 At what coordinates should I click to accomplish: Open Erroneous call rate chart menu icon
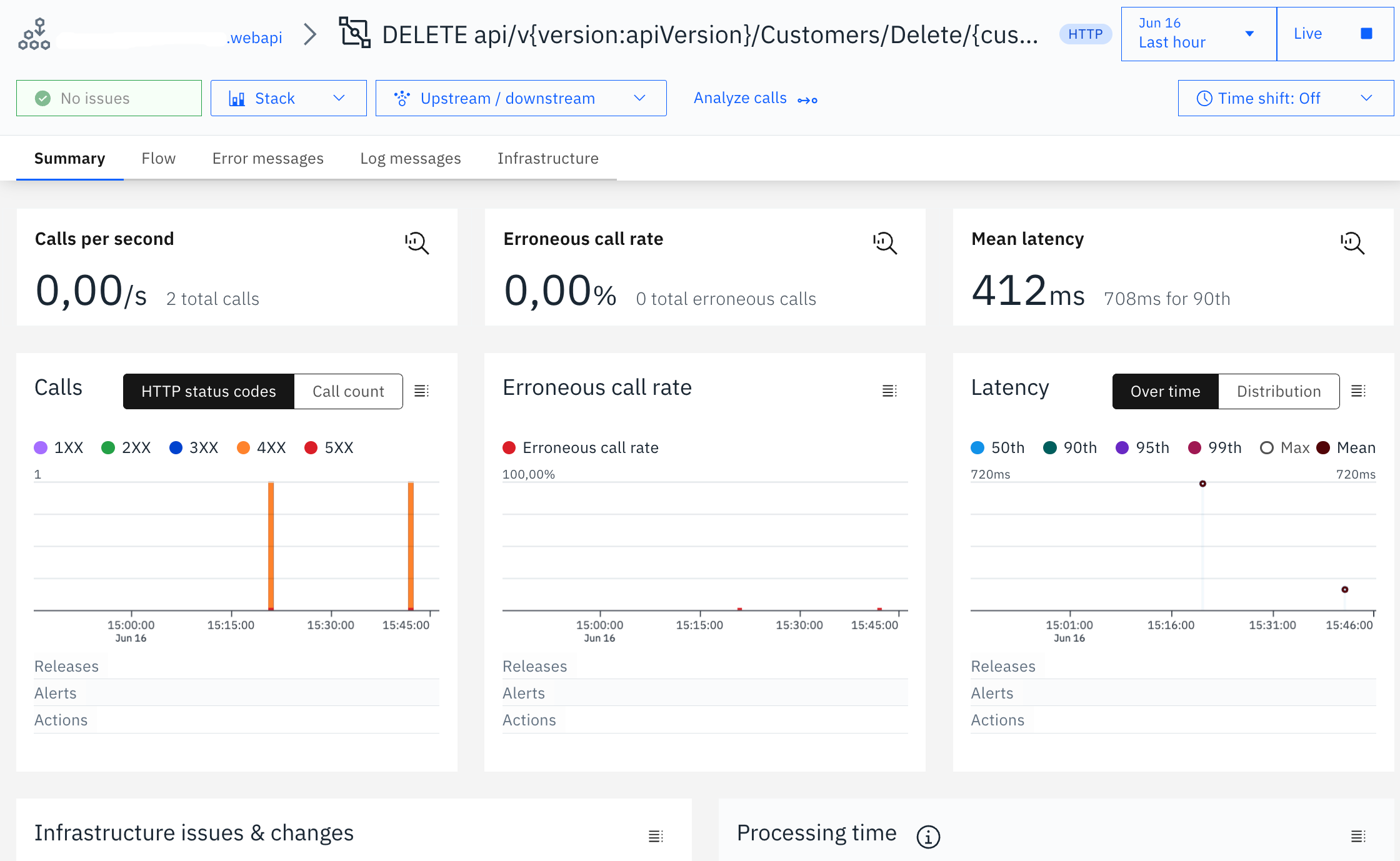(x=889, y=391)
